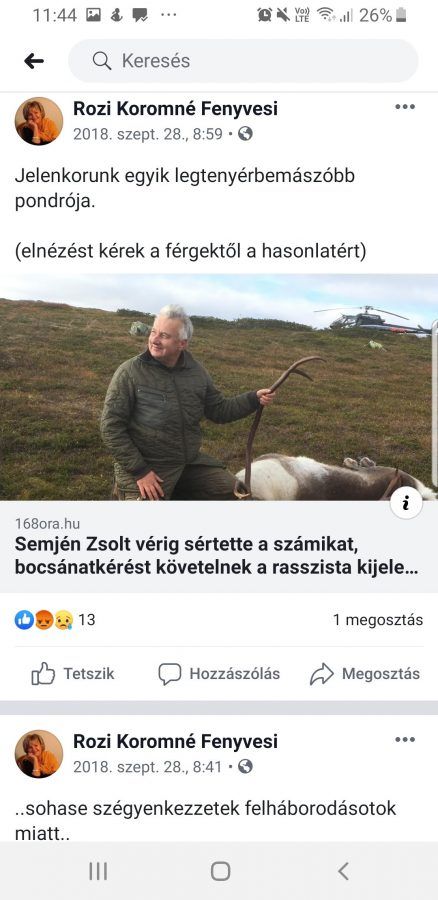Tap the public globe icon on 8:59 post
The image size is (438, 900).
click(245, 134)
